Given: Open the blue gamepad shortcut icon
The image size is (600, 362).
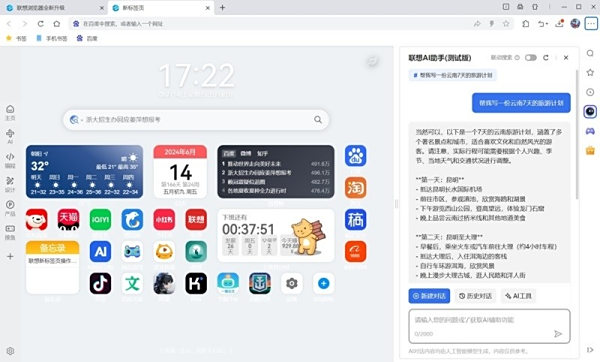Looking at the screenshot, I should point(132,251).
